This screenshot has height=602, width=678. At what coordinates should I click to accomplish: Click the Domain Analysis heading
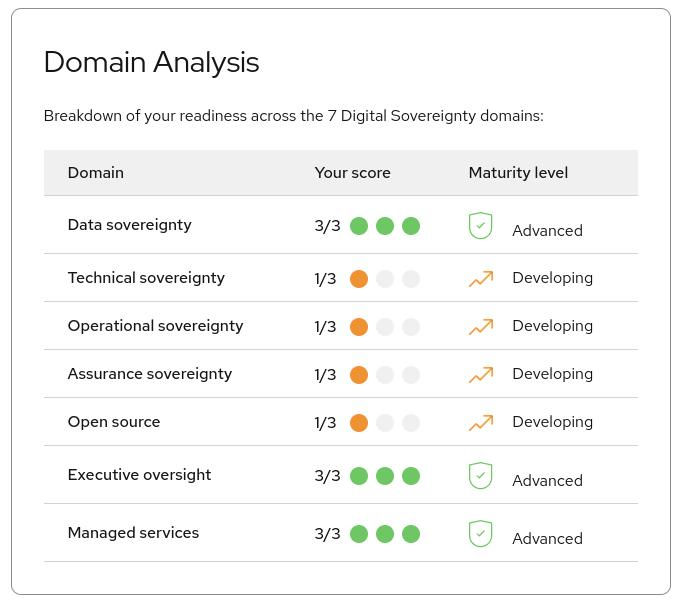[152, 62]
